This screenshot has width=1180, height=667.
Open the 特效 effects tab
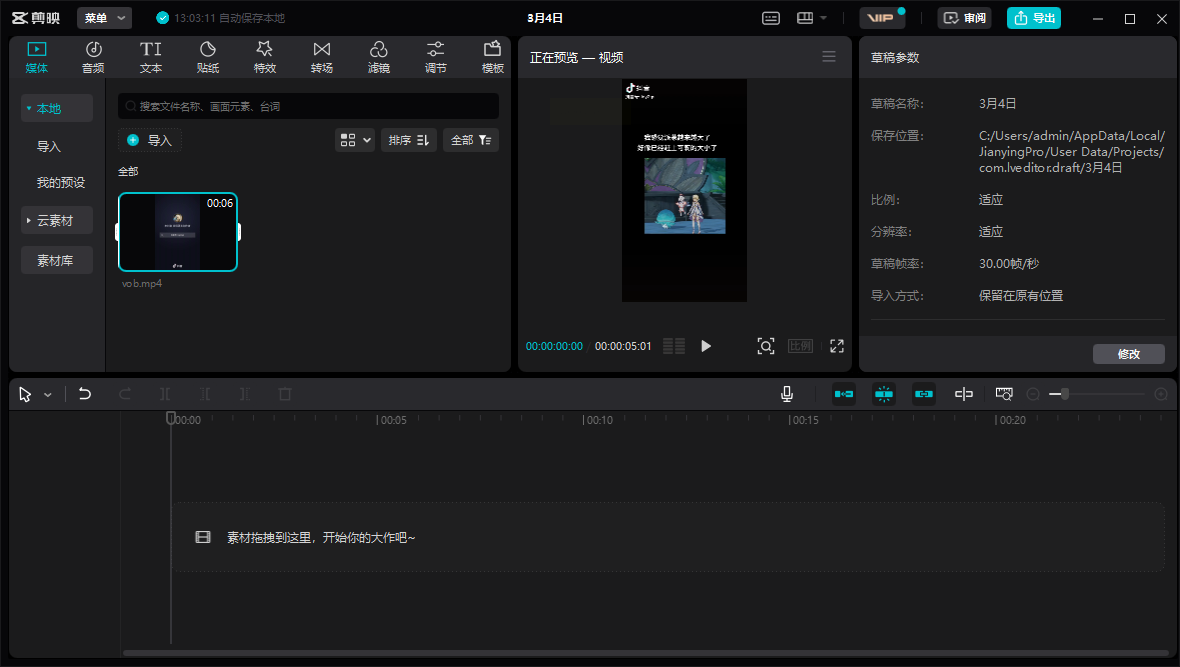(x=264, y=57)
